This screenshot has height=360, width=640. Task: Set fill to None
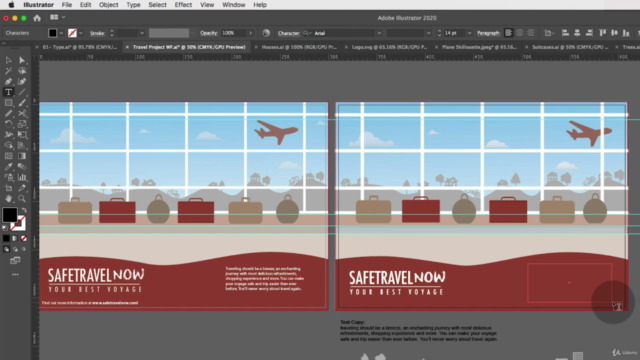[x=24, y=238]
